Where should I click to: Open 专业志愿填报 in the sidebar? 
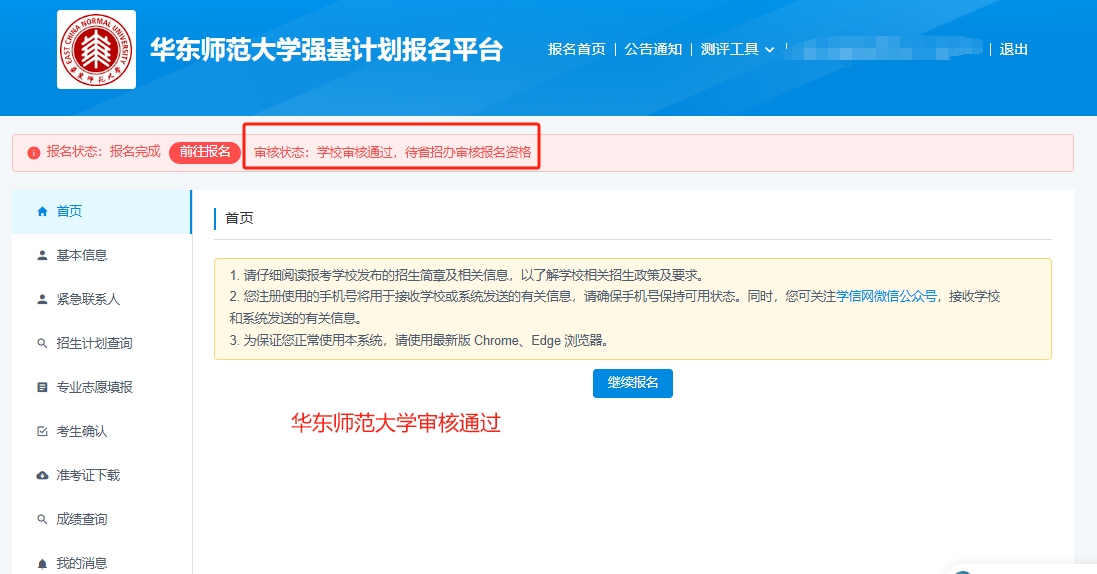click(x=101, y=387)
